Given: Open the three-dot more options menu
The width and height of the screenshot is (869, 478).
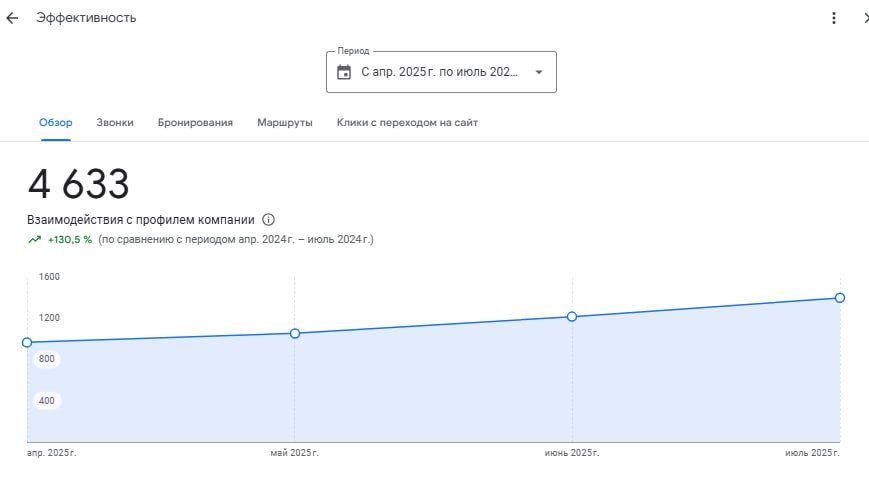Looking at the screenshot, I should (x=834, y=18).
